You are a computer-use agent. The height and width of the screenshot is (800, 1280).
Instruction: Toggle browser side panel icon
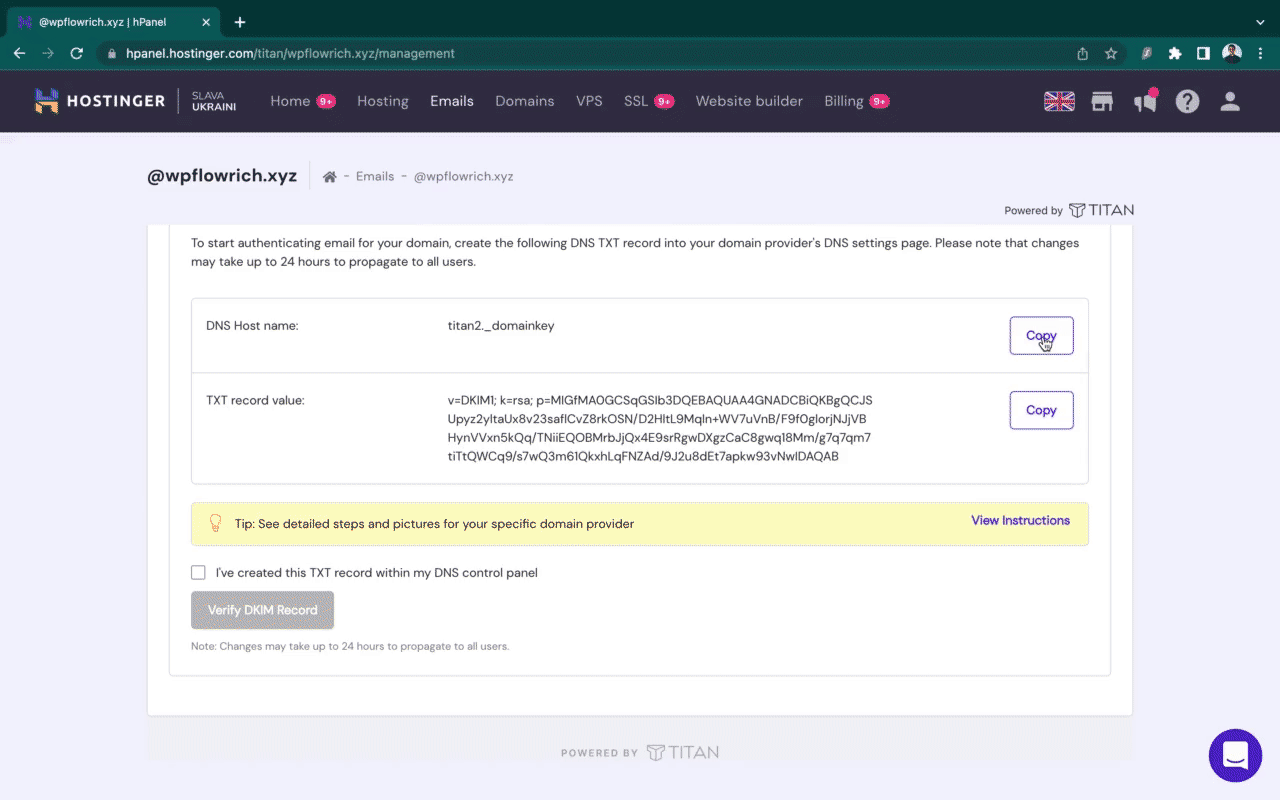point(1204,54)
